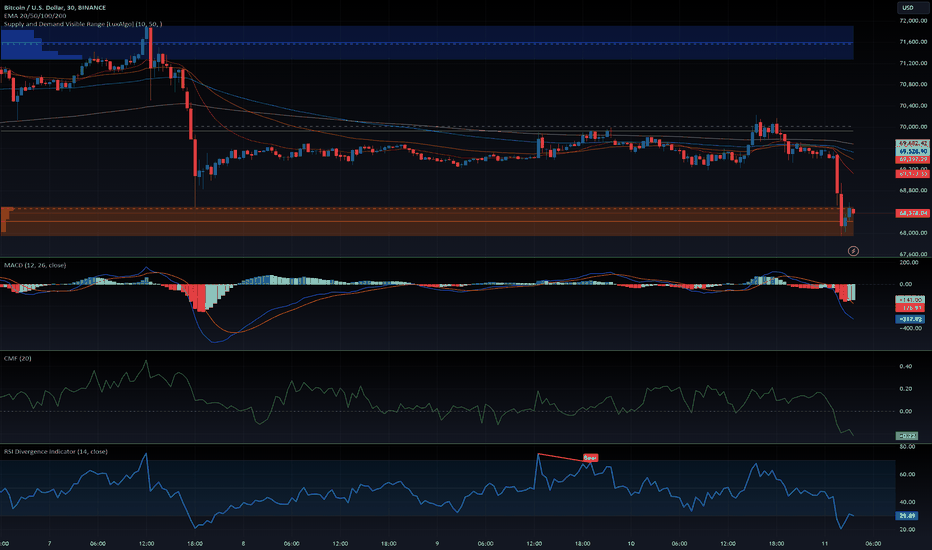This screenshot has width=932, height=550.
Task: Click the date 11 on time axis
Action: pos(824,543)
